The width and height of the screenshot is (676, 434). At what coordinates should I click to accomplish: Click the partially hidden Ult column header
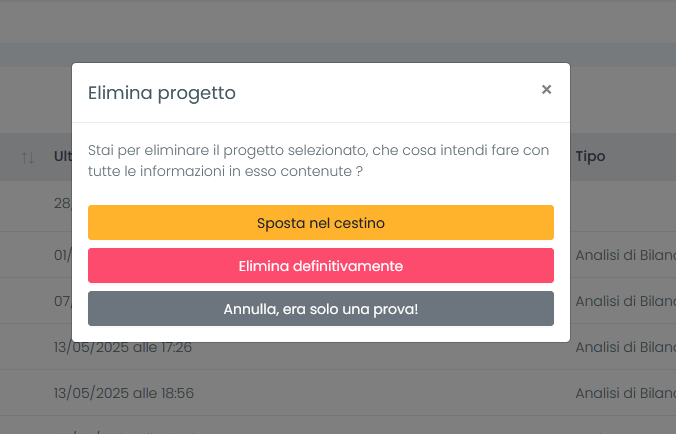pyautogui.click(x=63, y=156)
